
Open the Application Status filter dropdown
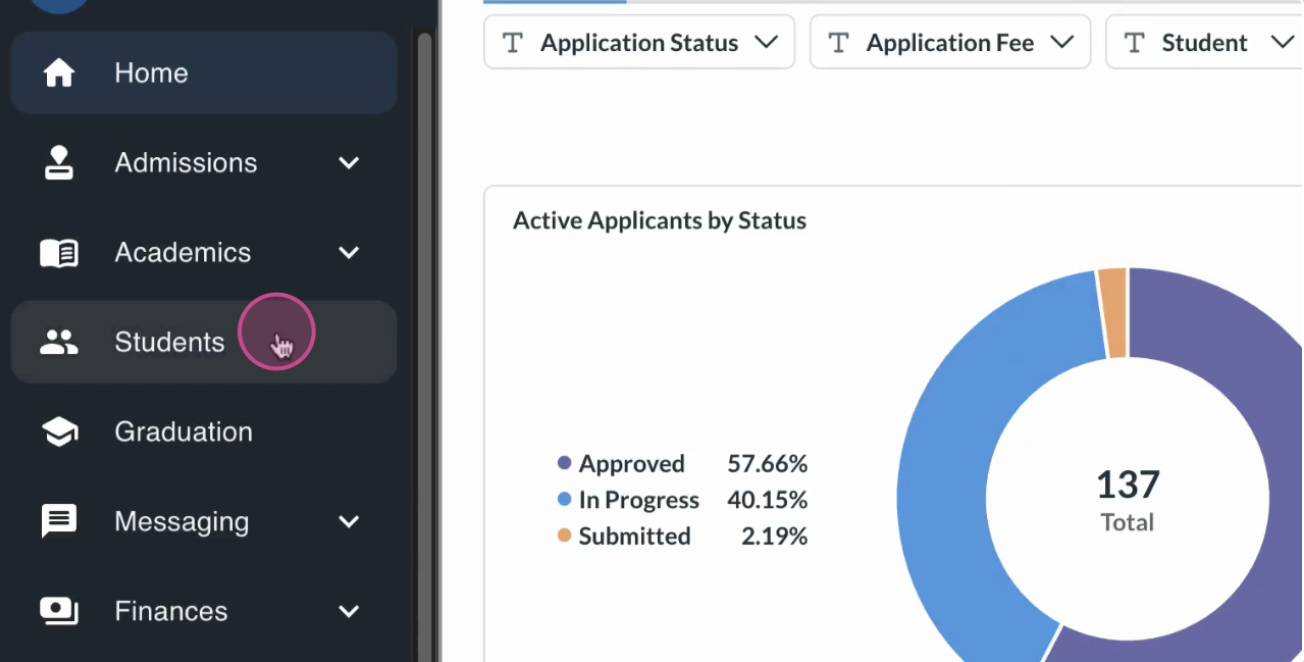[x=639, y=42]
